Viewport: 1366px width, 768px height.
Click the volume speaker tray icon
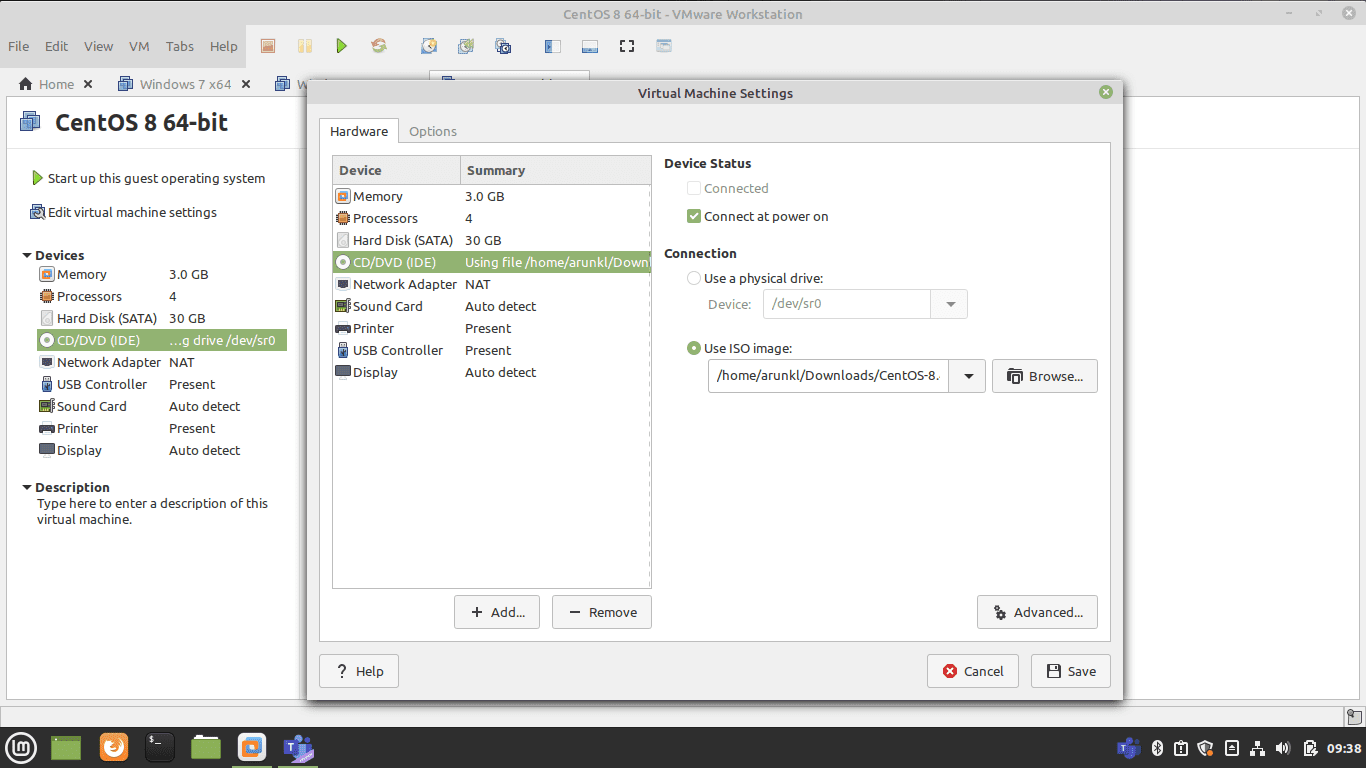1284,748
